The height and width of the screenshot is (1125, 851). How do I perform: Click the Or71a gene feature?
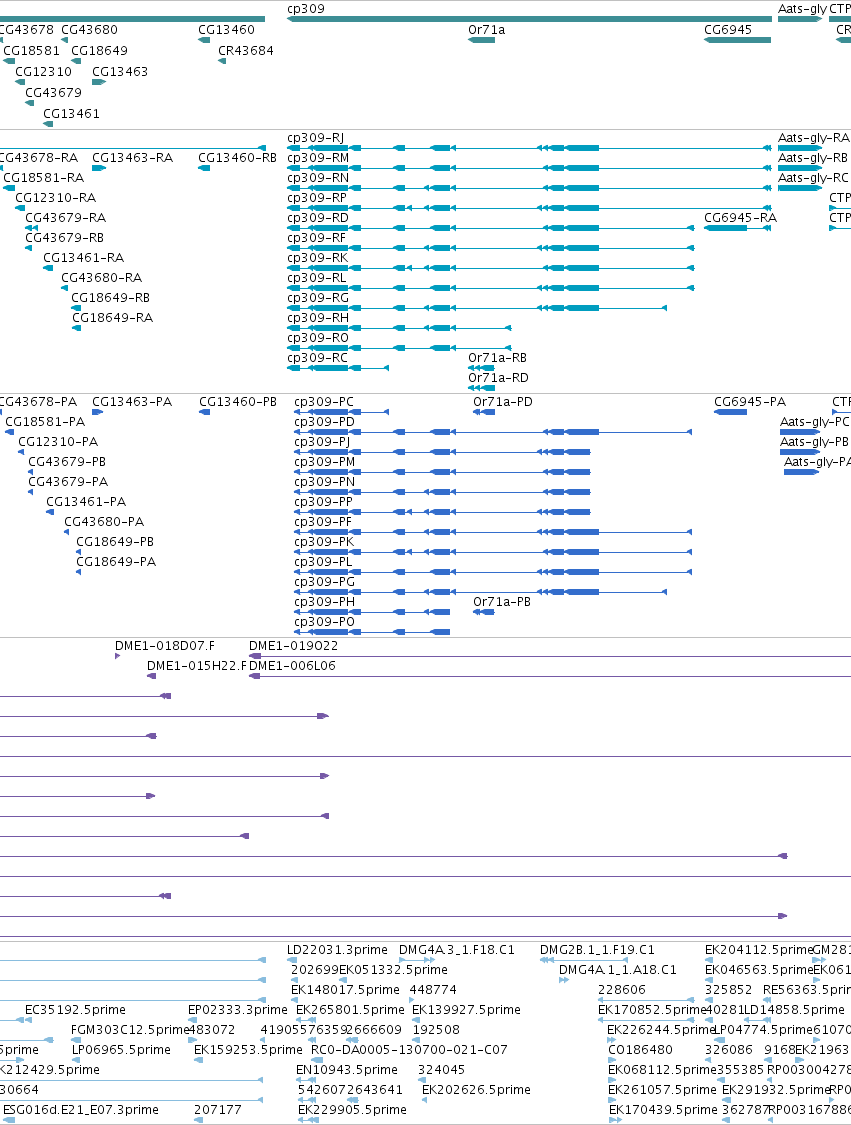click(x=481, y=40)
